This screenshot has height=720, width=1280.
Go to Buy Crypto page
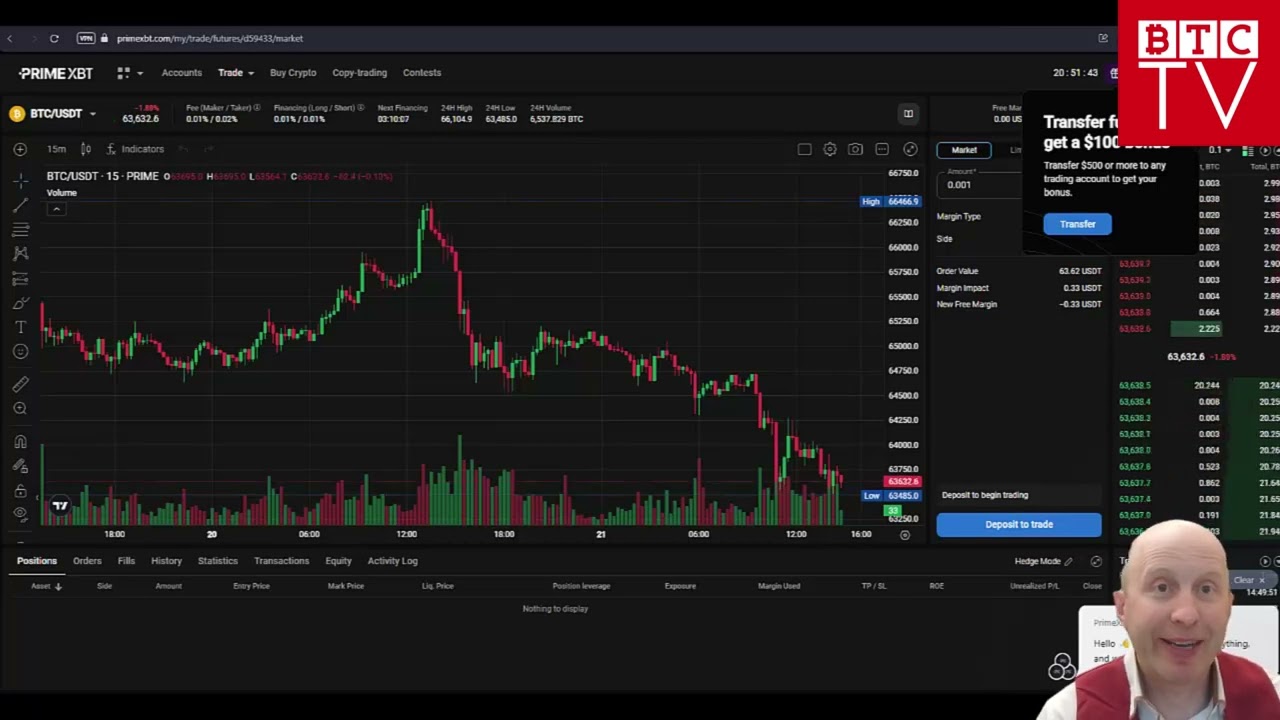[293, 72]
